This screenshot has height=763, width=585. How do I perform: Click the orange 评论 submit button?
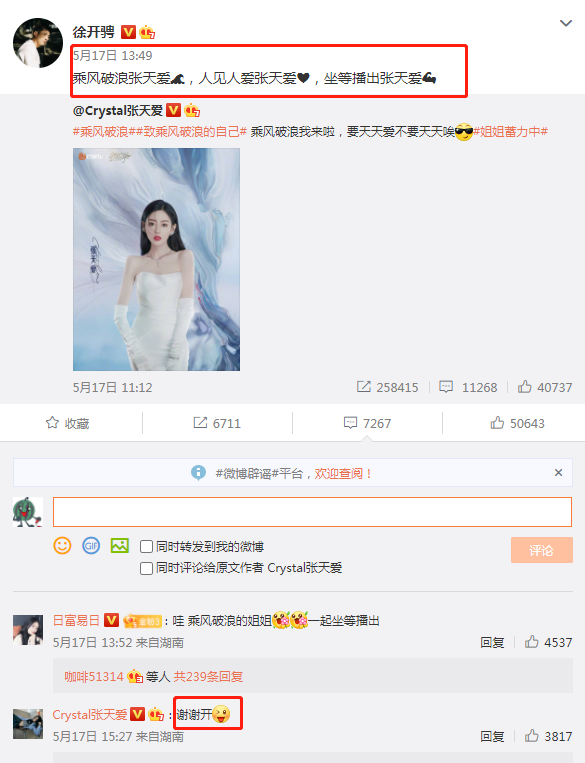pos(542,550)
